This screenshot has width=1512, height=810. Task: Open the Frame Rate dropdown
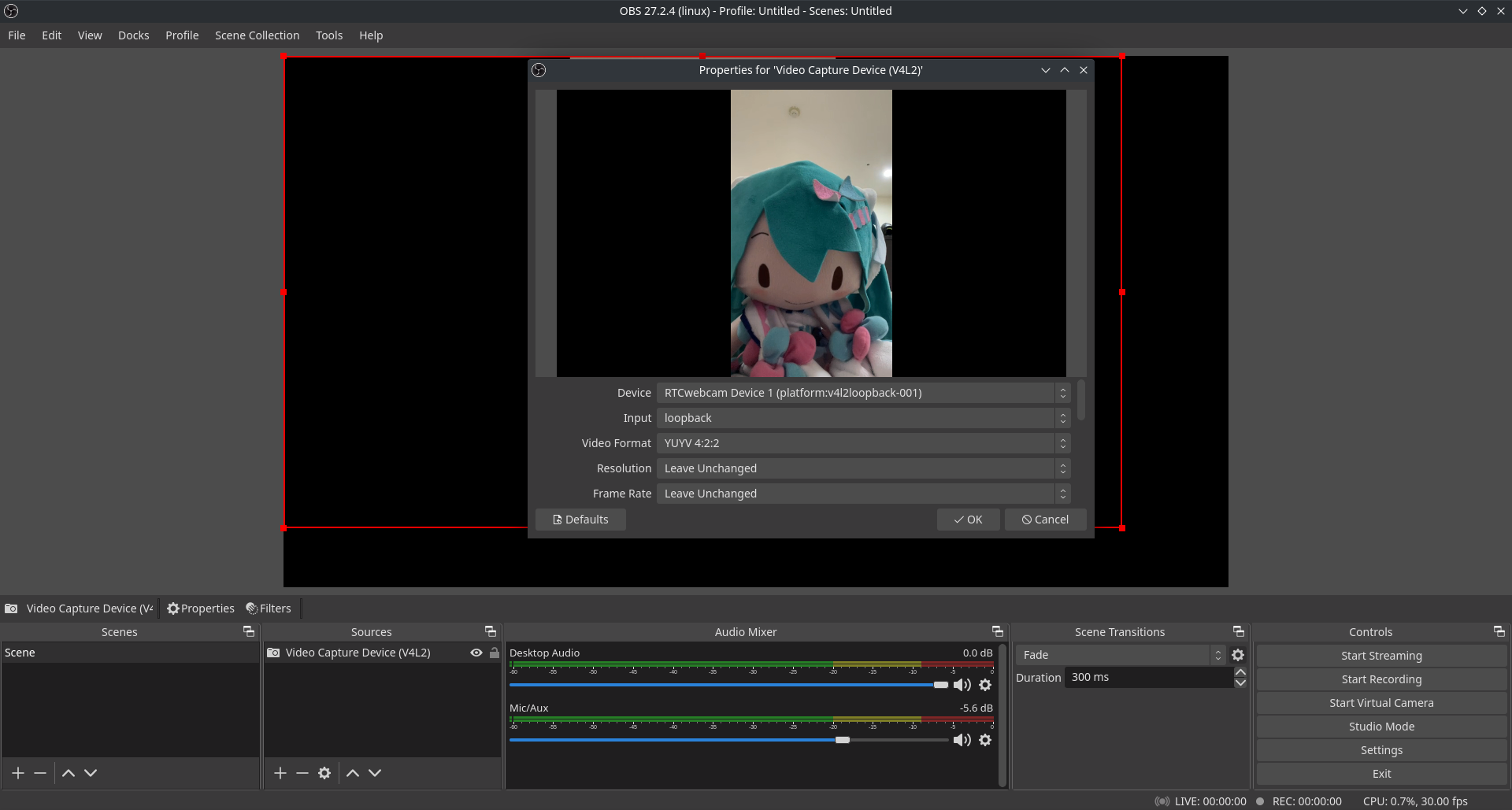(x=864, y=494)
